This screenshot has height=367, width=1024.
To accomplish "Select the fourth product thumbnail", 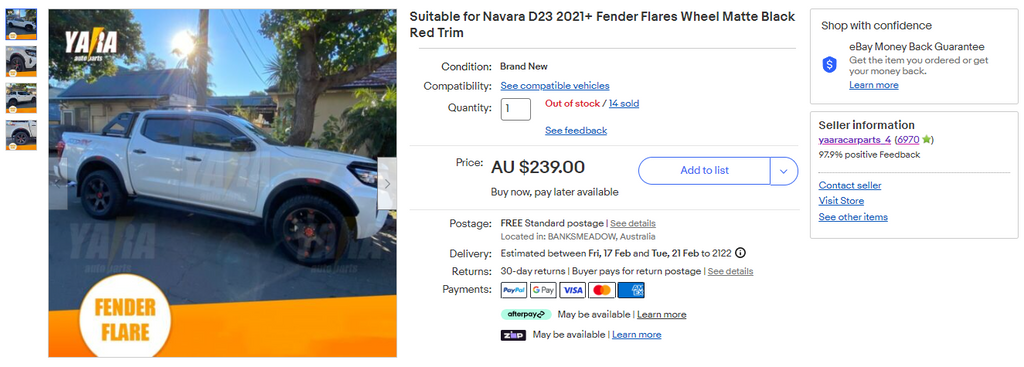I will pyautogui.click(x=22, y=135).
